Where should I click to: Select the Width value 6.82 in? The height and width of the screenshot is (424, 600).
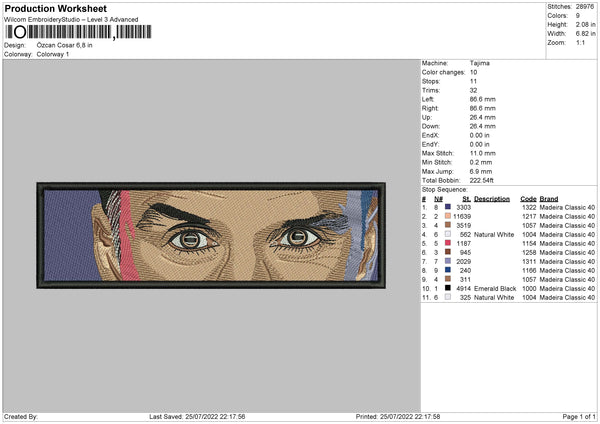(x=585, y=34)
